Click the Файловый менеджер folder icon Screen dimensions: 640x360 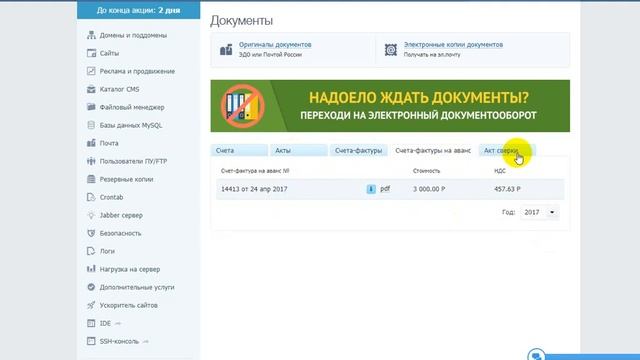(91, 107)
